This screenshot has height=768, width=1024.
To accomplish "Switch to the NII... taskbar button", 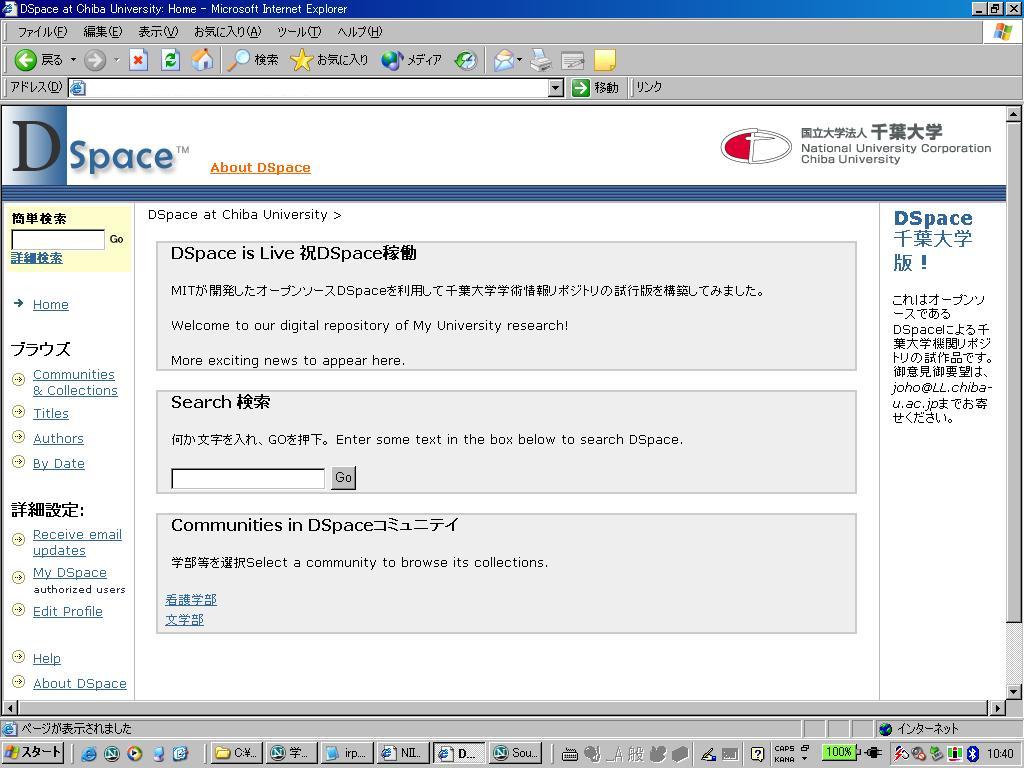I will coord(403,753).
